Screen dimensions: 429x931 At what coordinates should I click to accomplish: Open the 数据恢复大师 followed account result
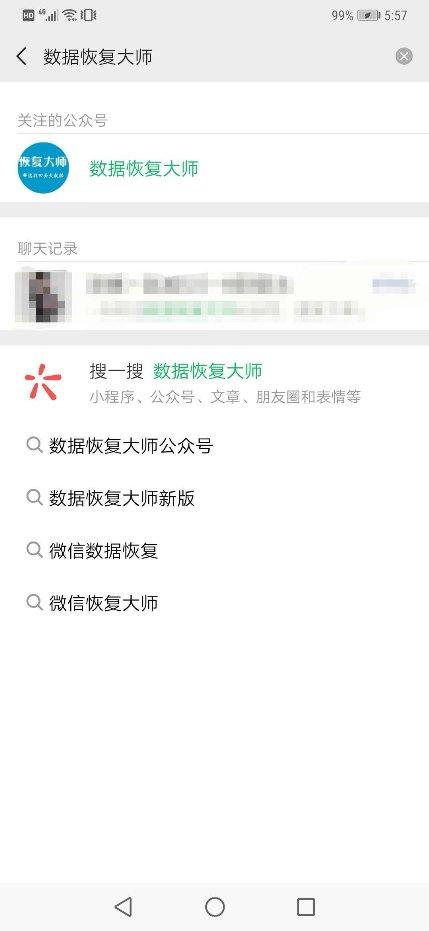[x=214, y=168]
